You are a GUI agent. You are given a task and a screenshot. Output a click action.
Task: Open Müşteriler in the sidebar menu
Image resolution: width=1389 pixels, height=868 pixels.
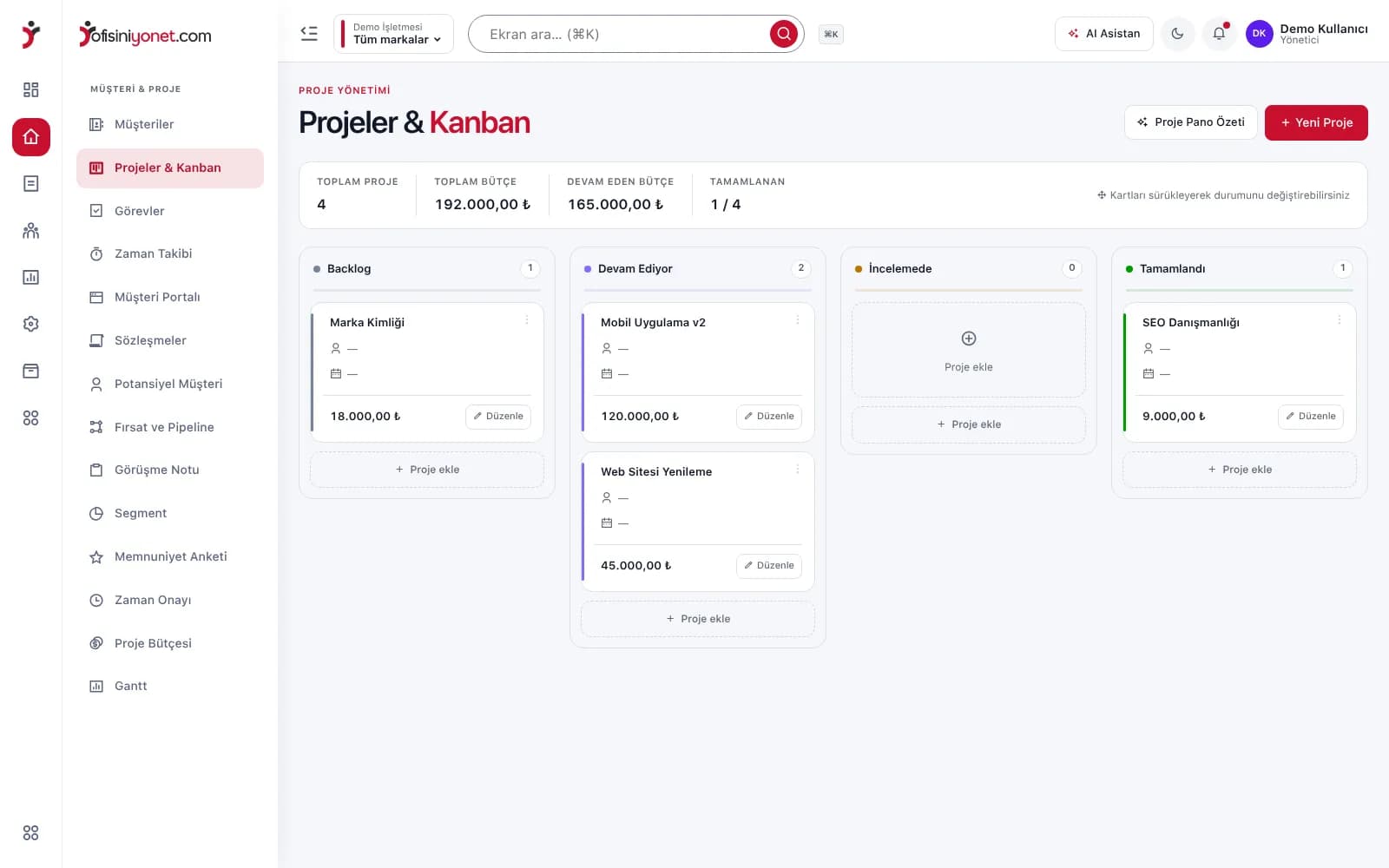click(170, 124)
